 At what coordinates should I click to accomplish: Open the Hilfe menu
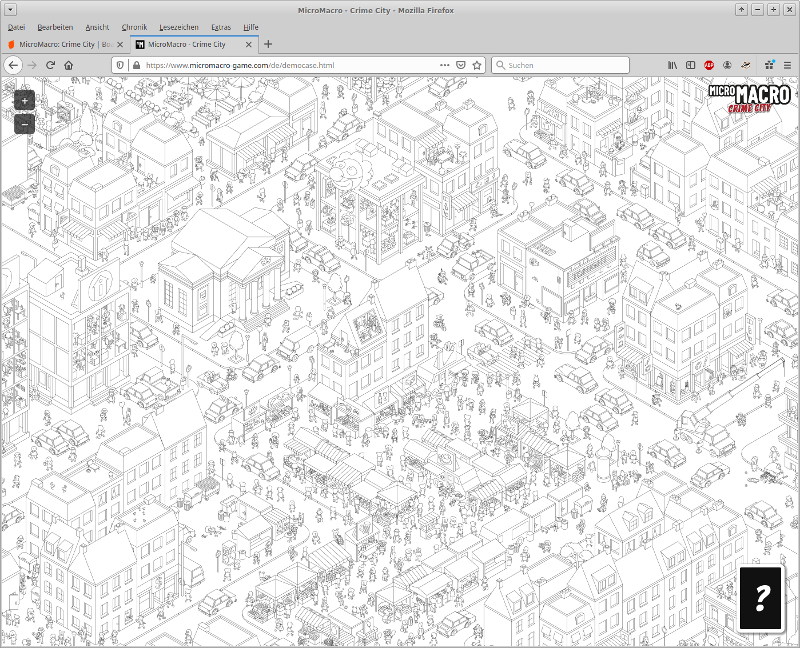coord(251,28)
